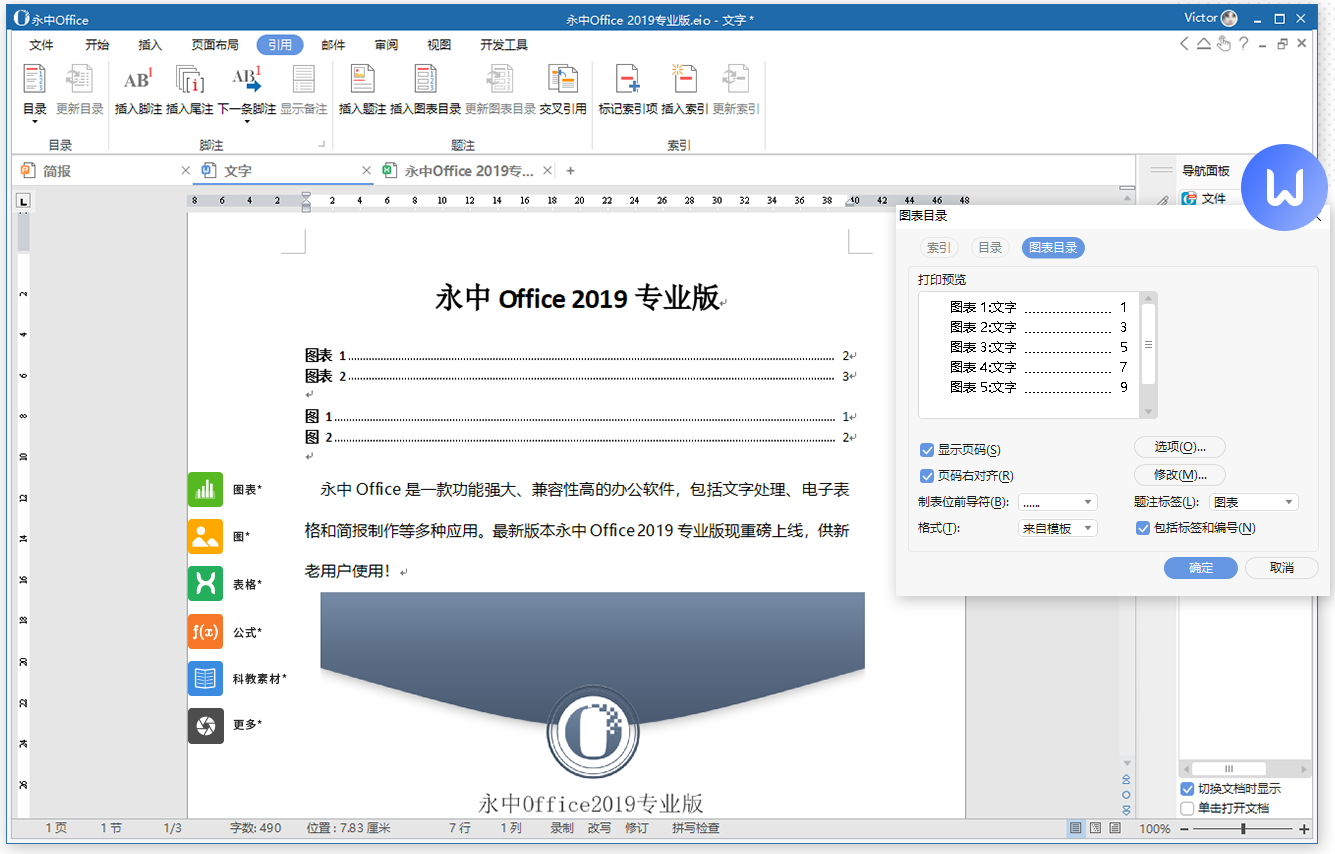The image size is (1335, 854).
Task: Disable the 包括标签和编号 checkbox
Action: click(x=1143, y=528)
